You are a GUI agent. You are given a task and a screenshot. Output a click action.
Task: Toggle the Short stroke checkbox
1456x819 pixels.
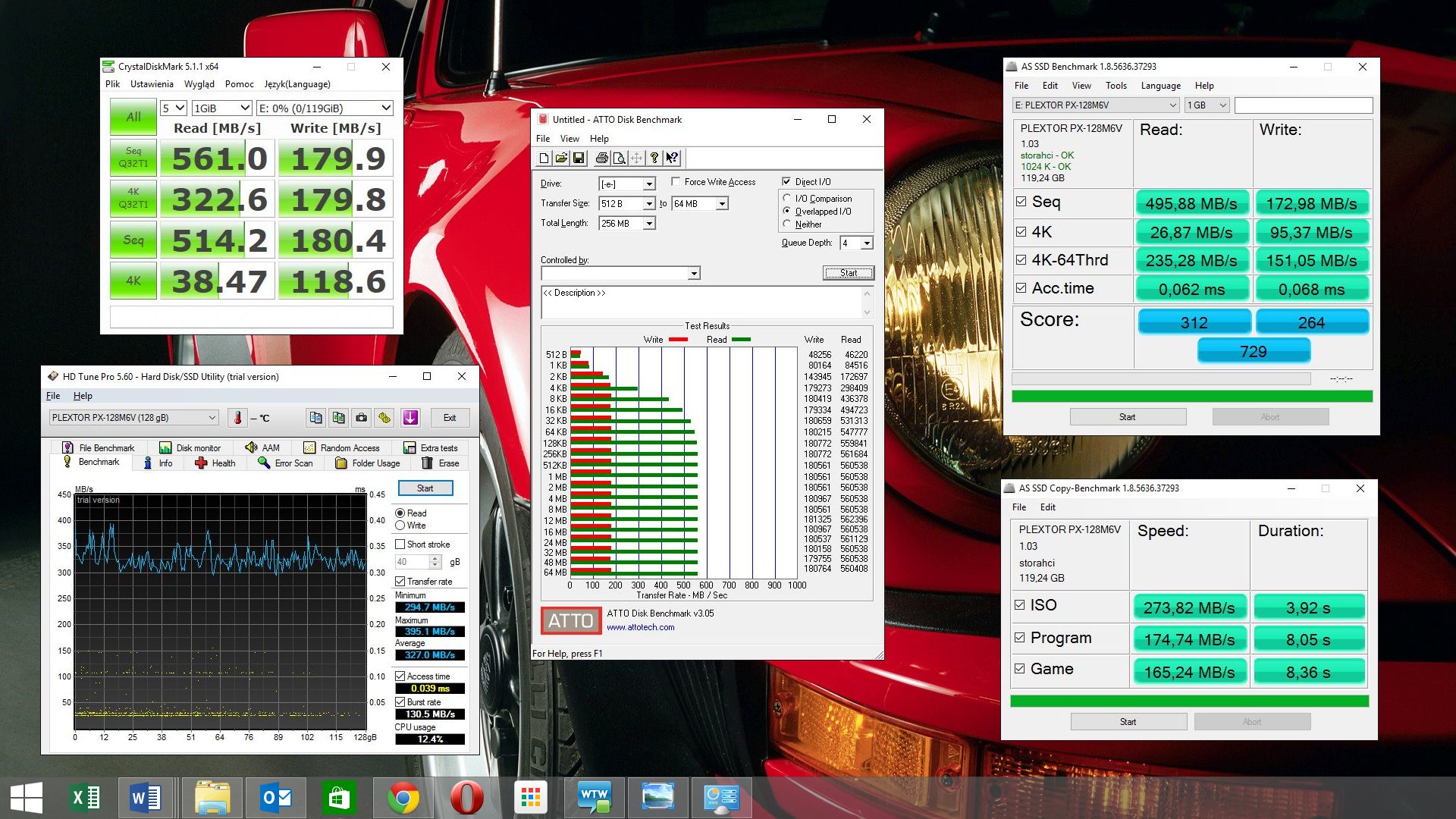click(x=400, y=544)
